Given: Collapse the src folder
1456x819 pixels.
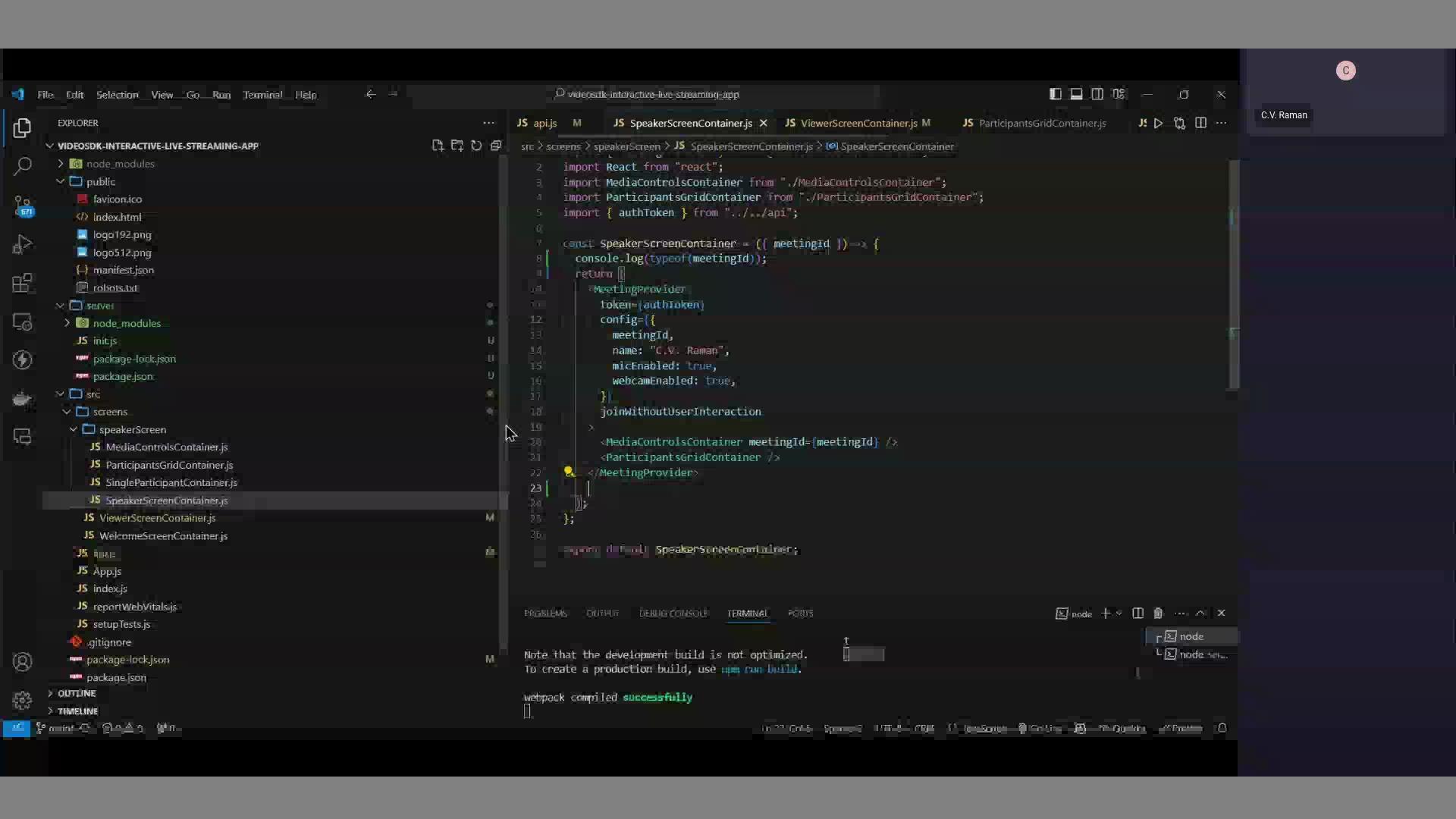Looking at the screenshot, I should (61, 394).
